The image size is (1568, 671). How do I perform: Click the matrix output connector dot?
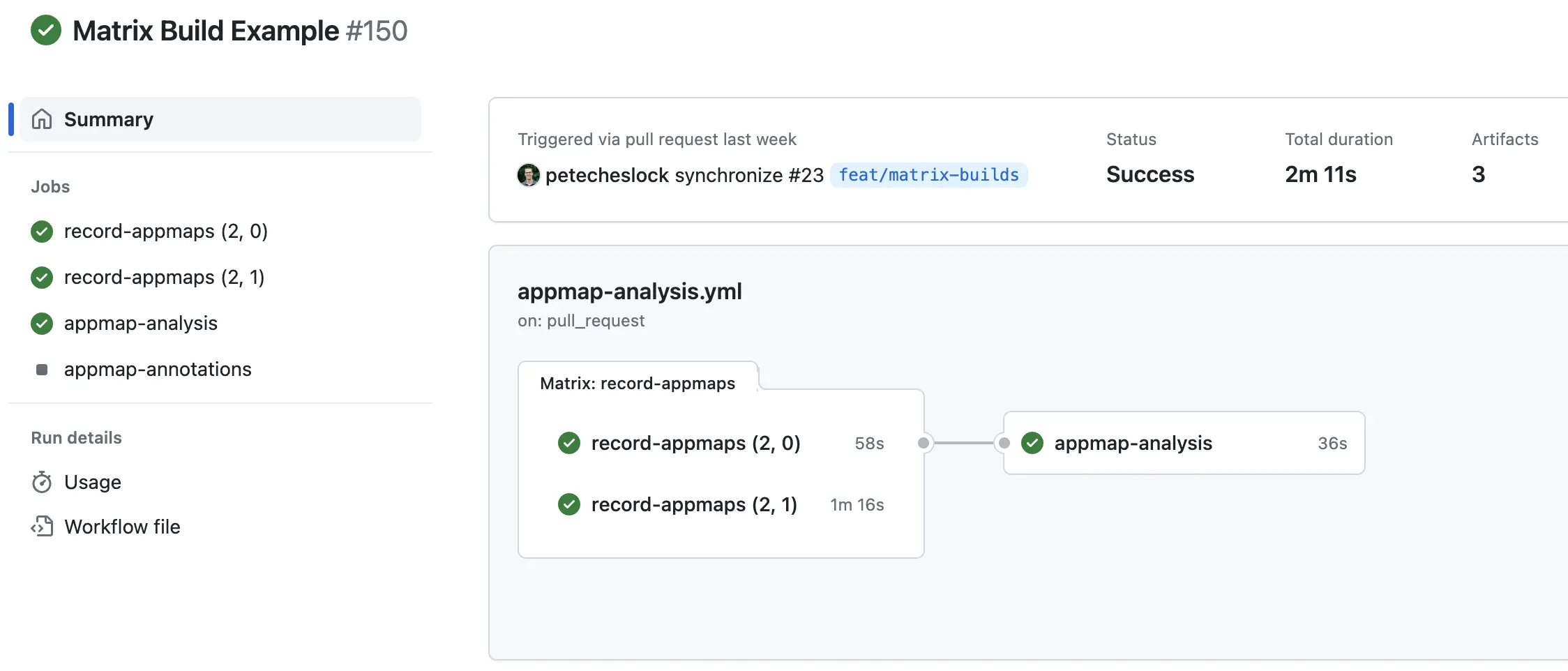coord(924,443)
